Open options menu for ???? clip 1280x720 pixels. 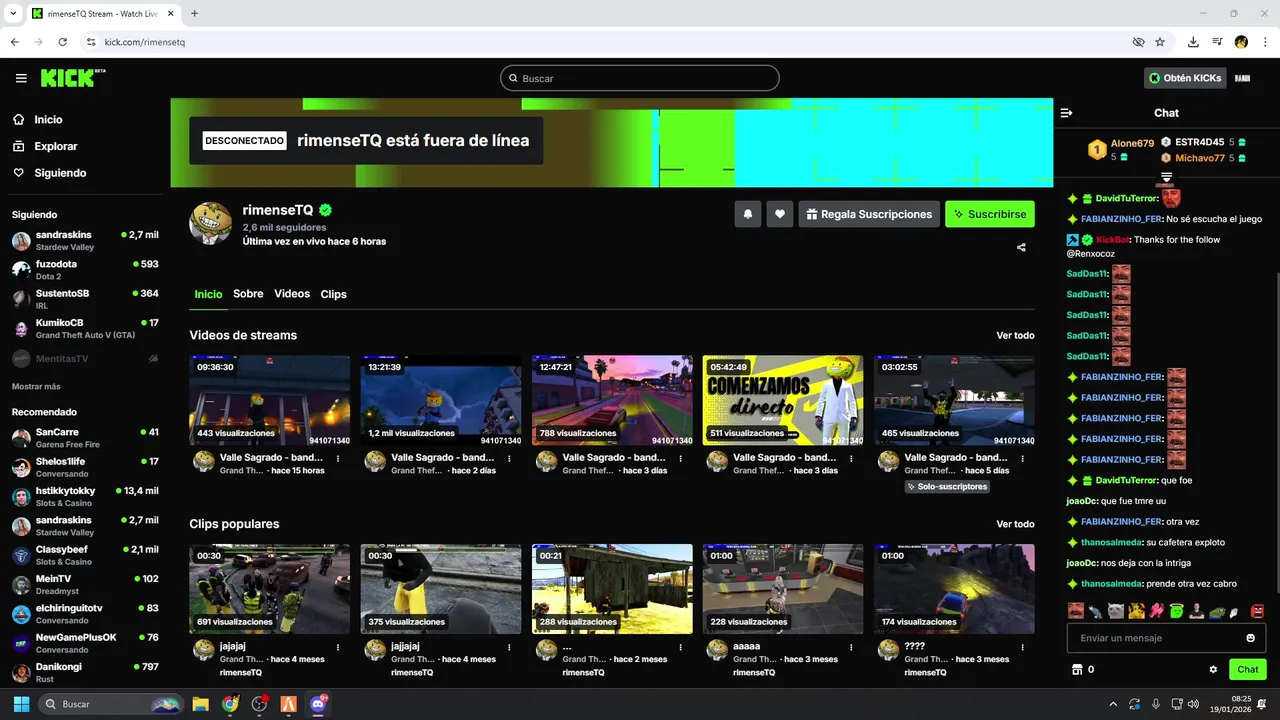pos(1023,647)
